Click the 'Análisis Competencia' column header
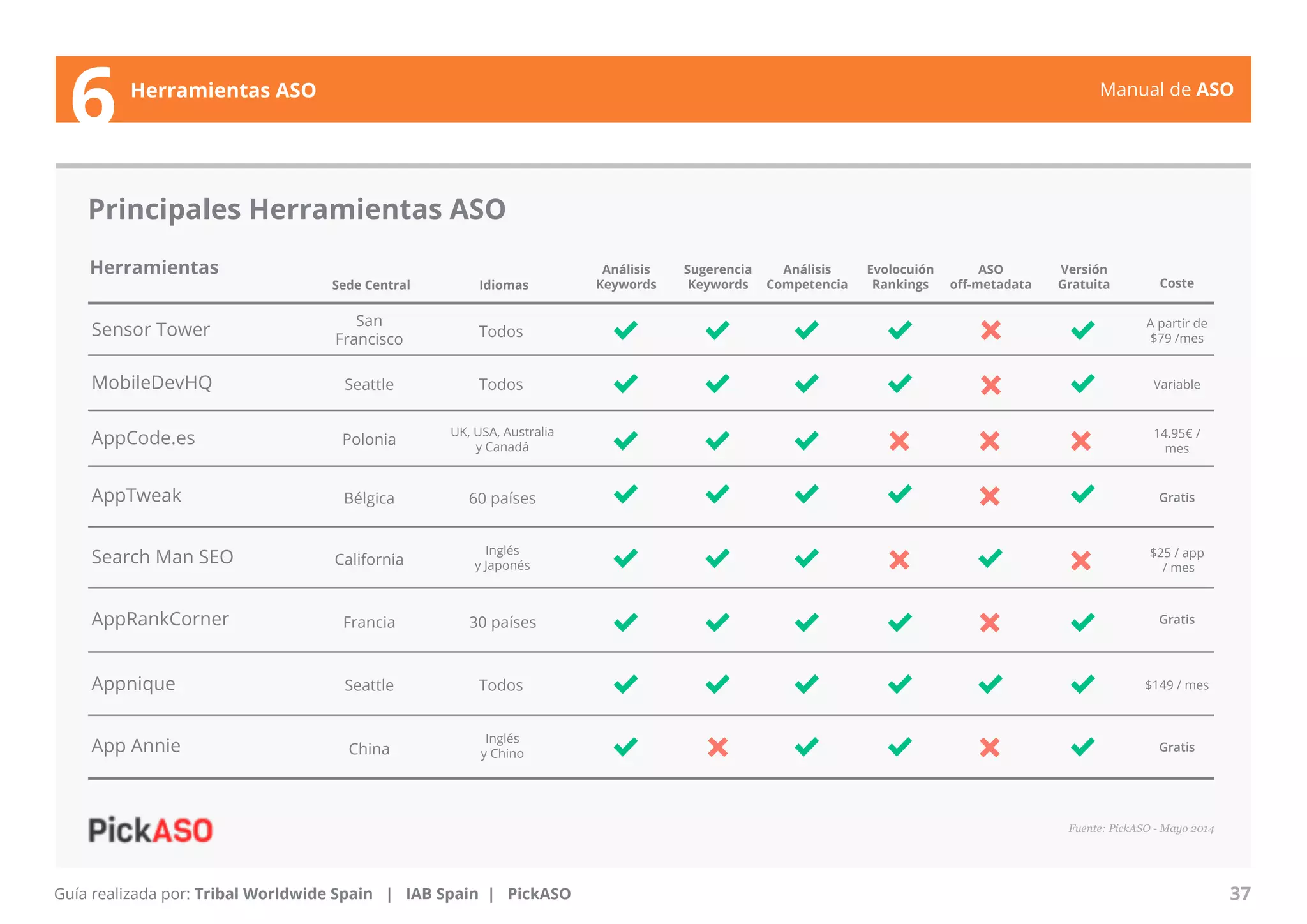This screenshot has width=1307, height=924. click(807, 277)
